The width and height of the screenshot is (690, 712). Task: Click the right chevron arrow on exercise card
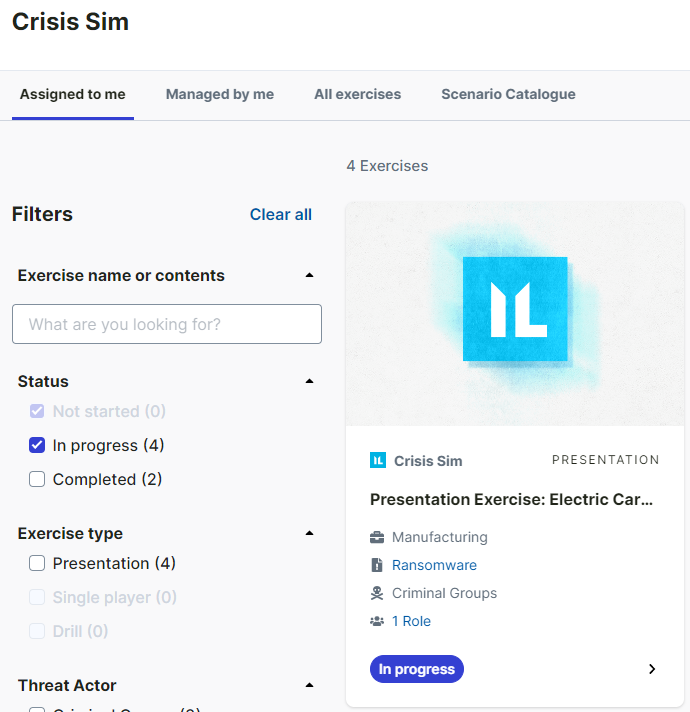[652, 669]
